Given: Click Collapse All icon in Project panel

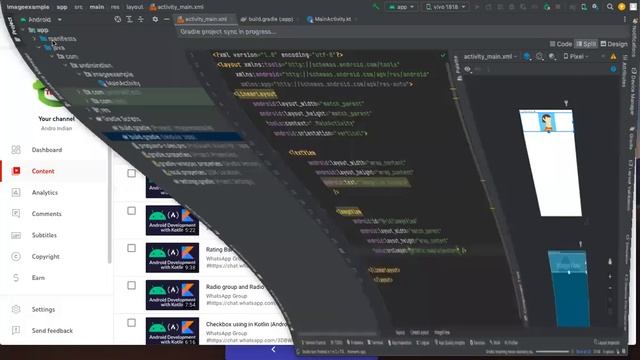Looking at the screenshot, I should pos(141,19).
